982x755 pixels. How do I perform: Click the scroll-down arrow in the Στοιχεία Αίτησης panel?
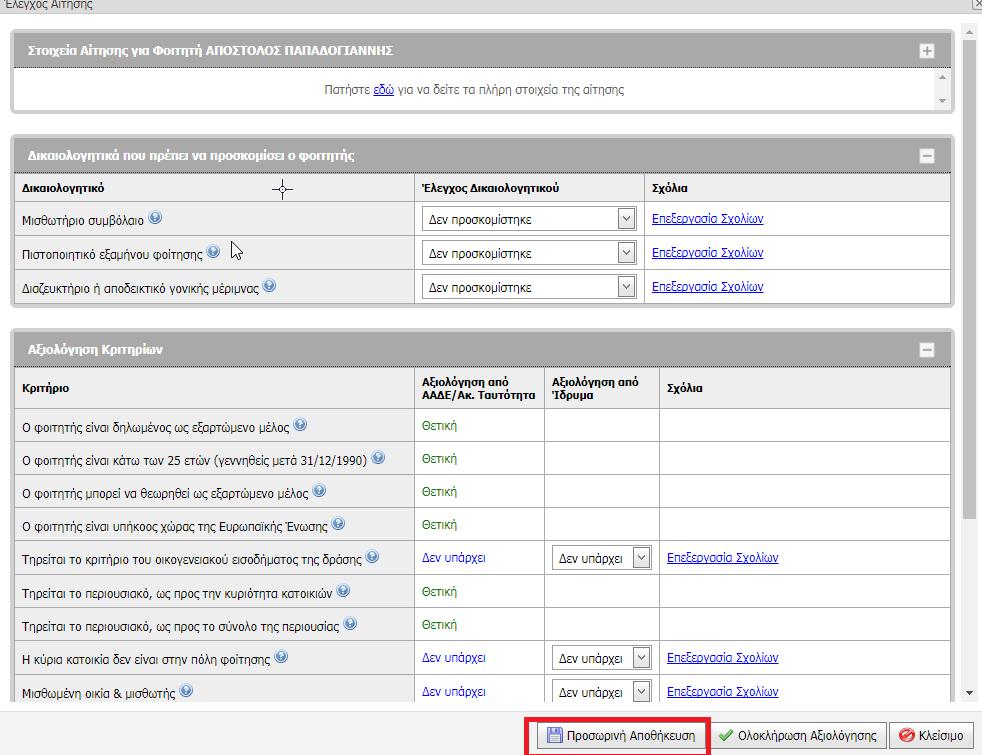point(943,101)
